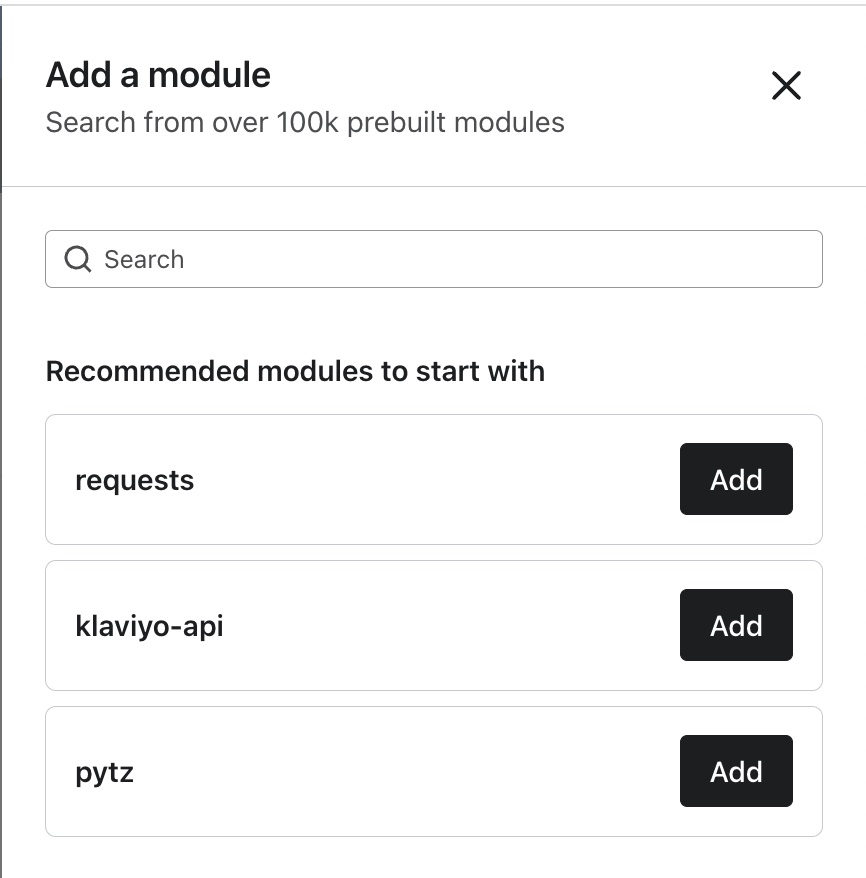Viewport: 866px width, 878px height.
Task: Select the klaviyo-api module name
Action: pyautogui.click(x=150, y=625)
